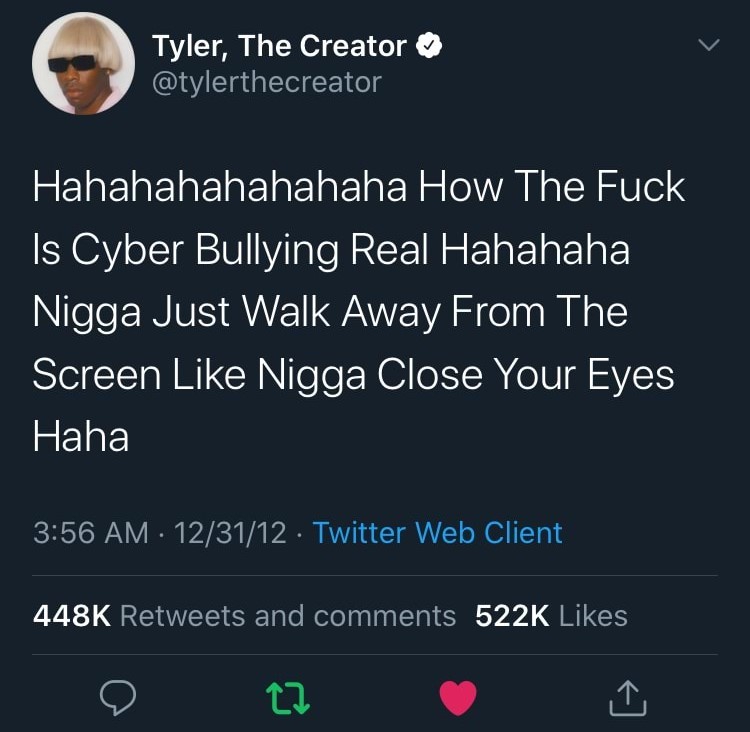Click the 12/31/12 date
This screenshot has width=750, height=732.
click(231, 532)
